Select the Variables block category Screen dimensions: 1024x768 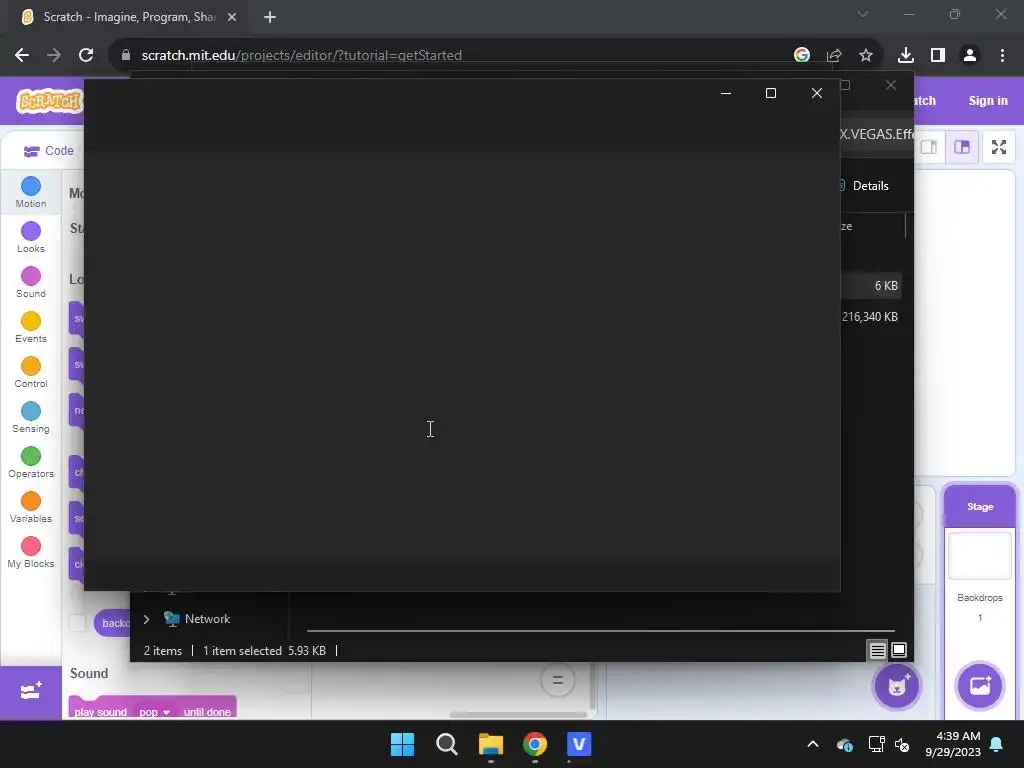[x=31, y=508]
